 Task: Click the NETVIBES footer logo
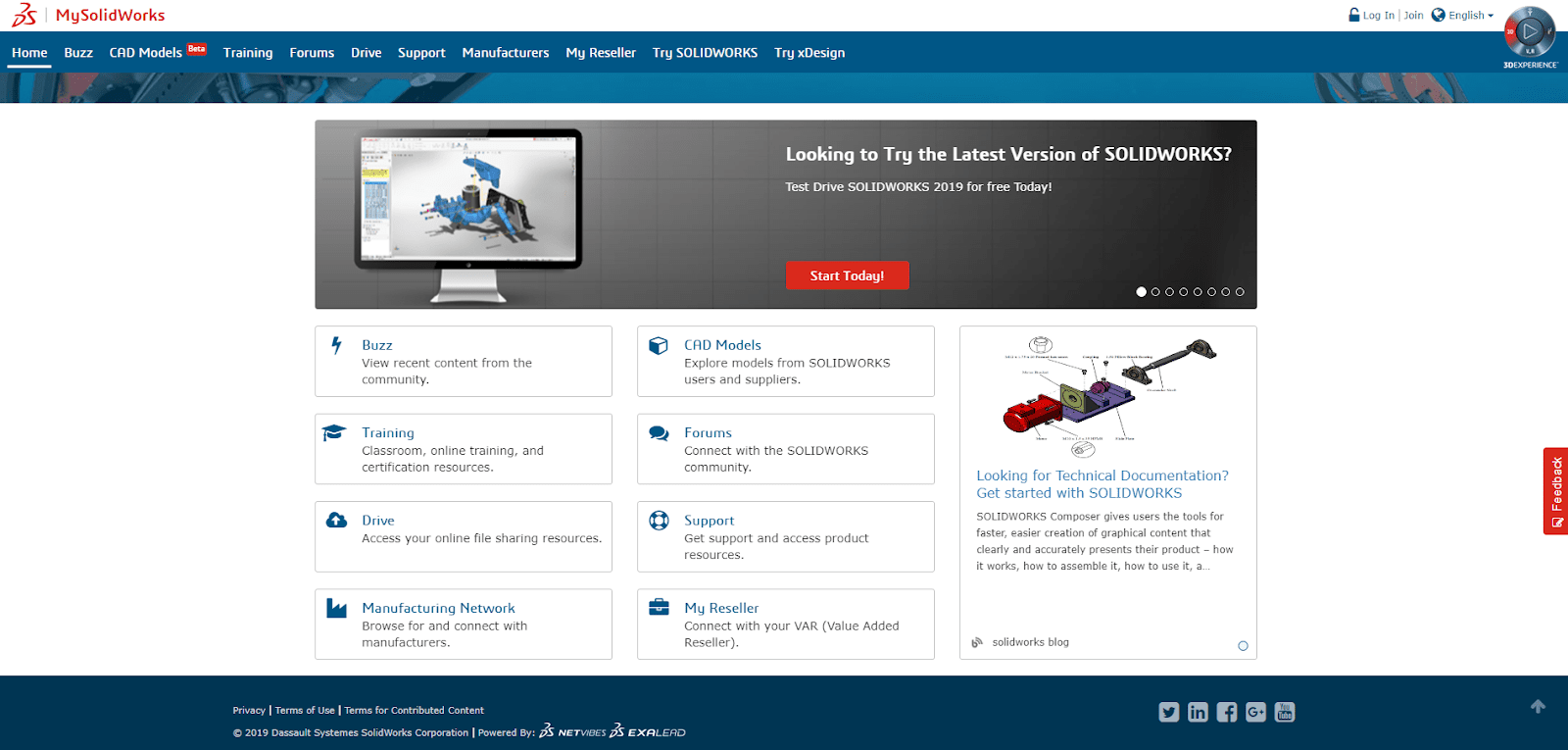click(572, 731)
